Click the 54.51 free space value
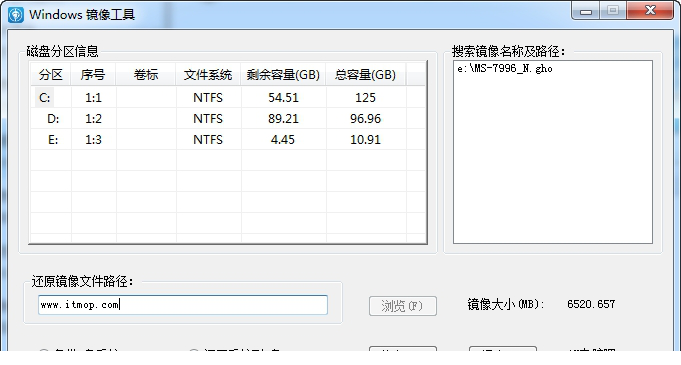The image size is (681, 365). tap(283, 97)
